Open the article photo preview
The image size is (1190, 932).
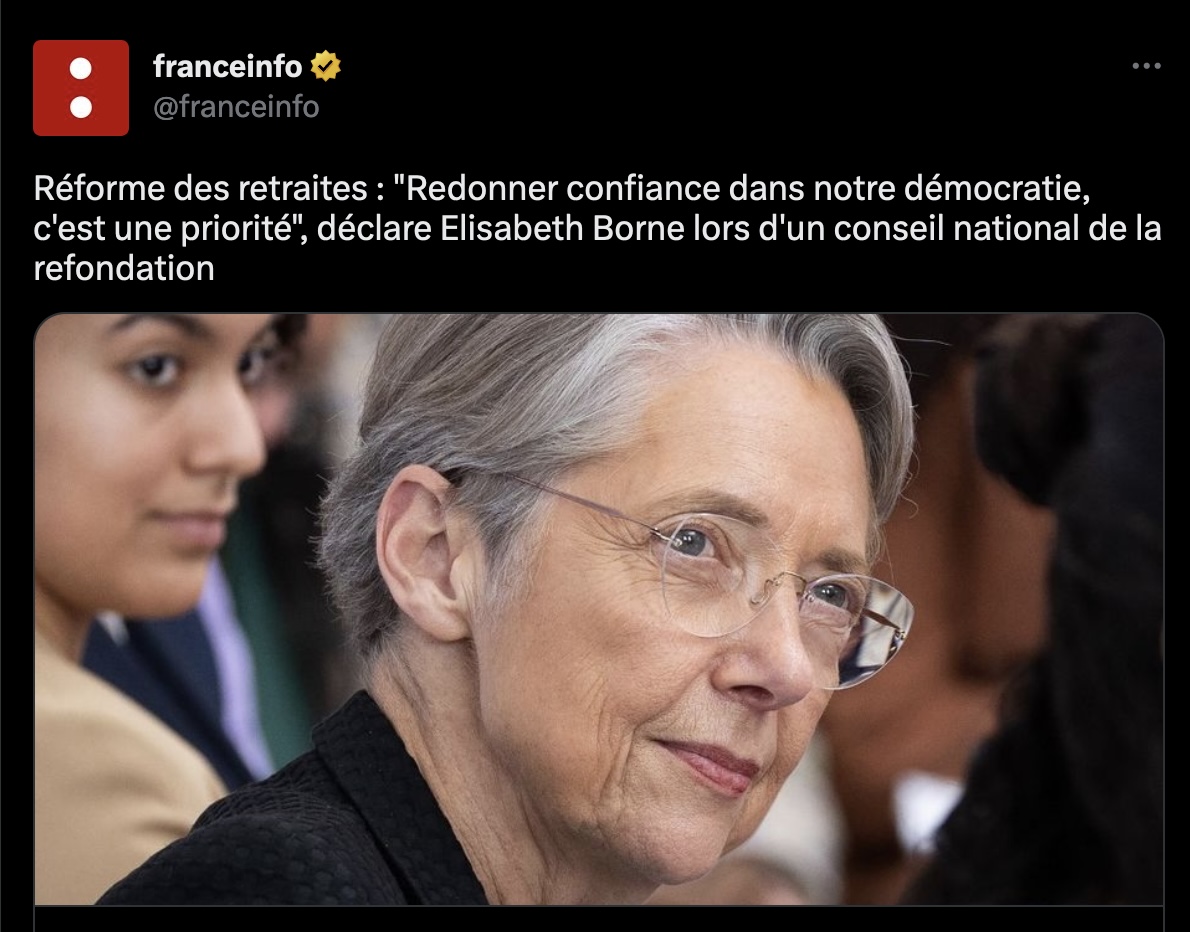(x=599, y=609)
